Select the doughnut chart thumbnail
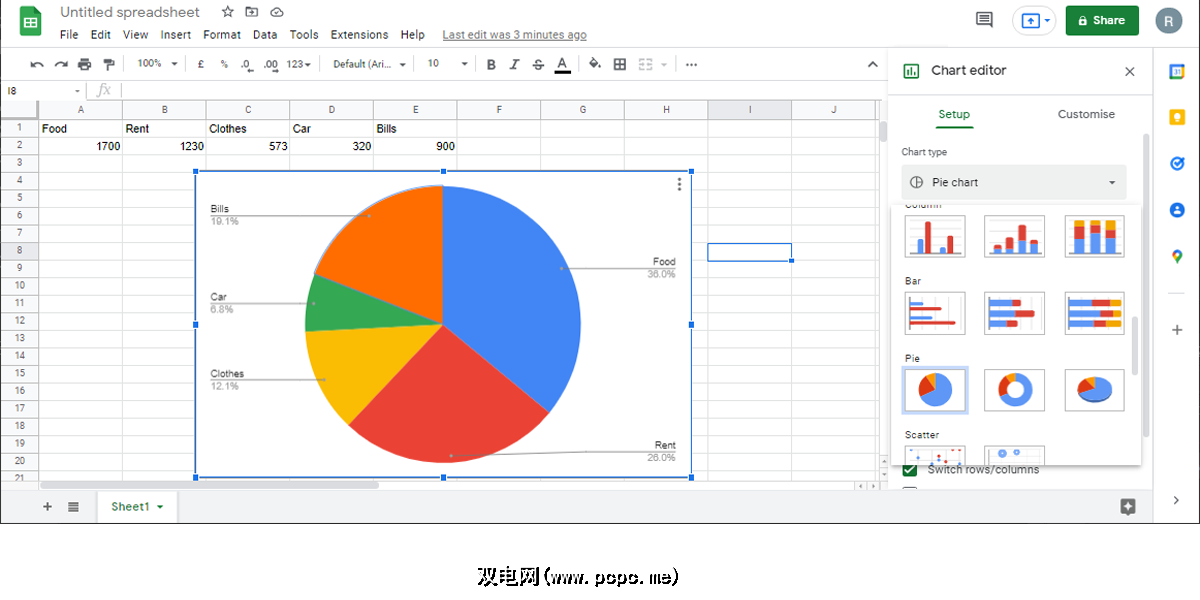1200x600 pixels. click(1015, 390)
